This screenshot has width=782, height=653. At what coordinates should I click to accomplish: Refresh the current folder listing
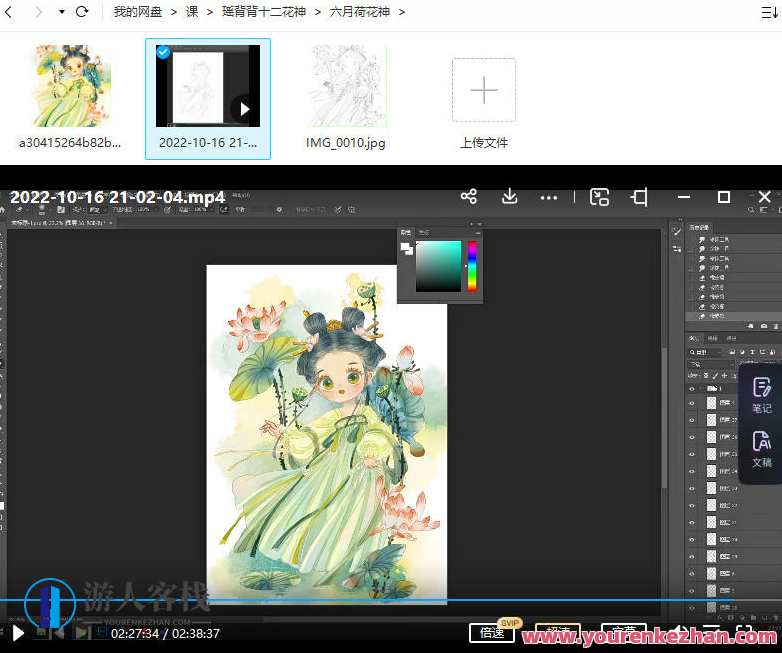point(82,11)
